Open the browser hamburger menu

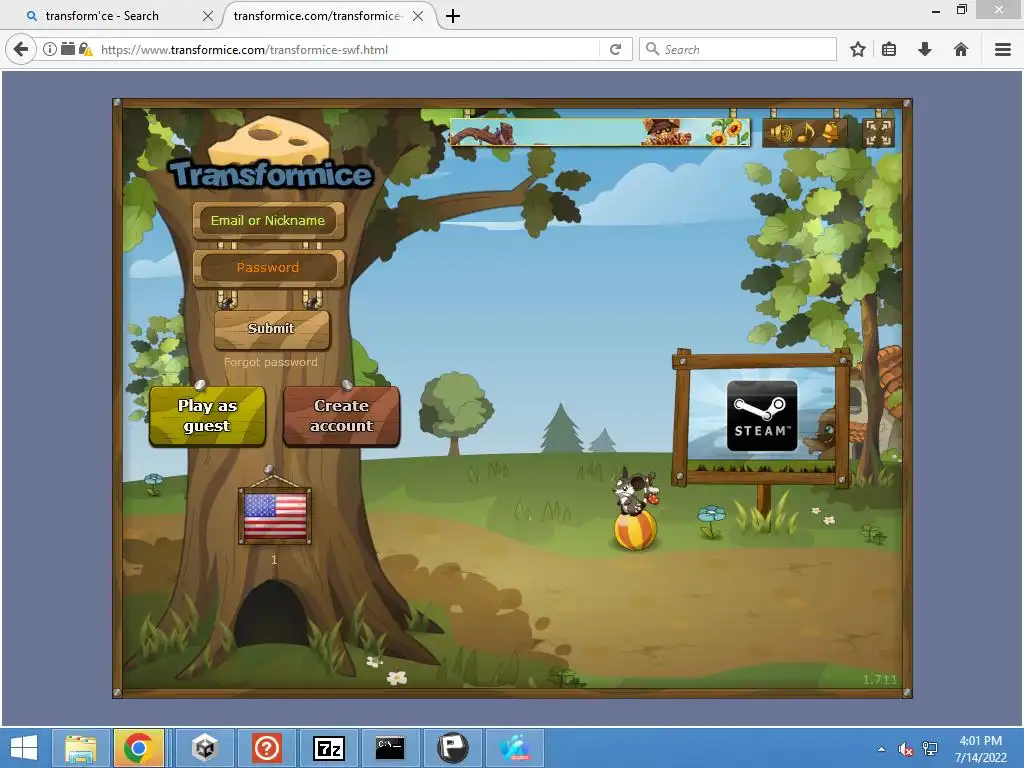click(1003, 49)
